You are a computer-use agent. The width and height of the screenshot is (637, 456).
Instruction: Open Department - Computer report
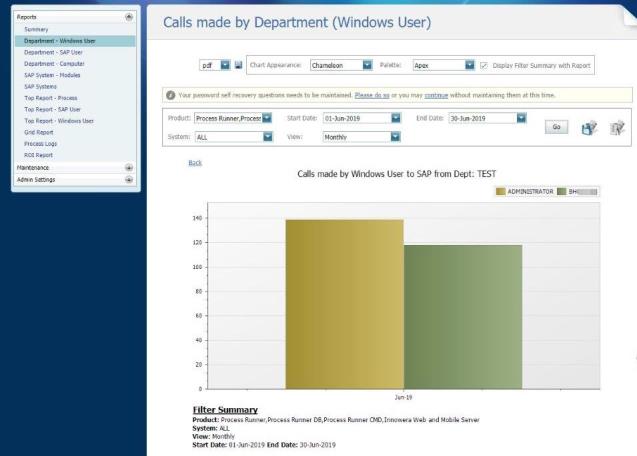point(54,64)
